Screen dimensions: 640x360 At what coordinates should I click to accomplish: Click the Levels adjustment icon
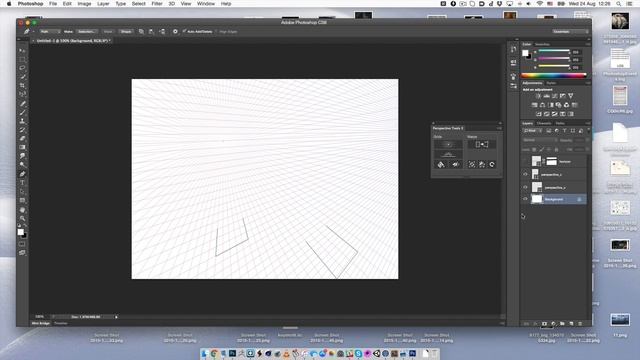tap(546, 96)
